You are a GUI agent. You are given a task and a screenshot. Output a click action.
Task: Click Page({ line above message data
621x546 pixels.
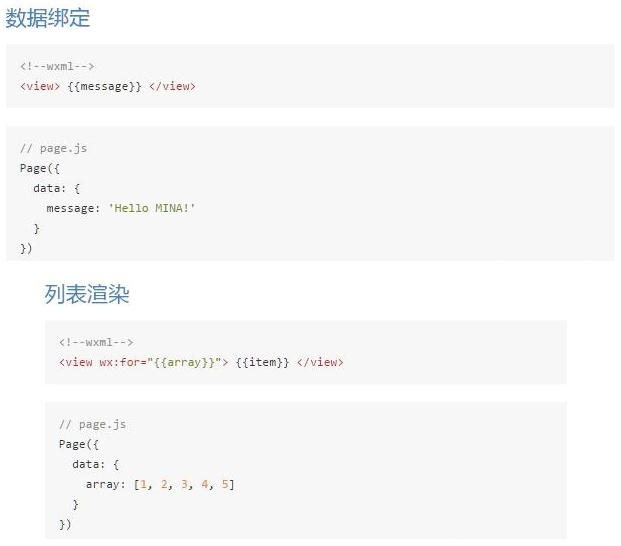click(x=33, y=168)
